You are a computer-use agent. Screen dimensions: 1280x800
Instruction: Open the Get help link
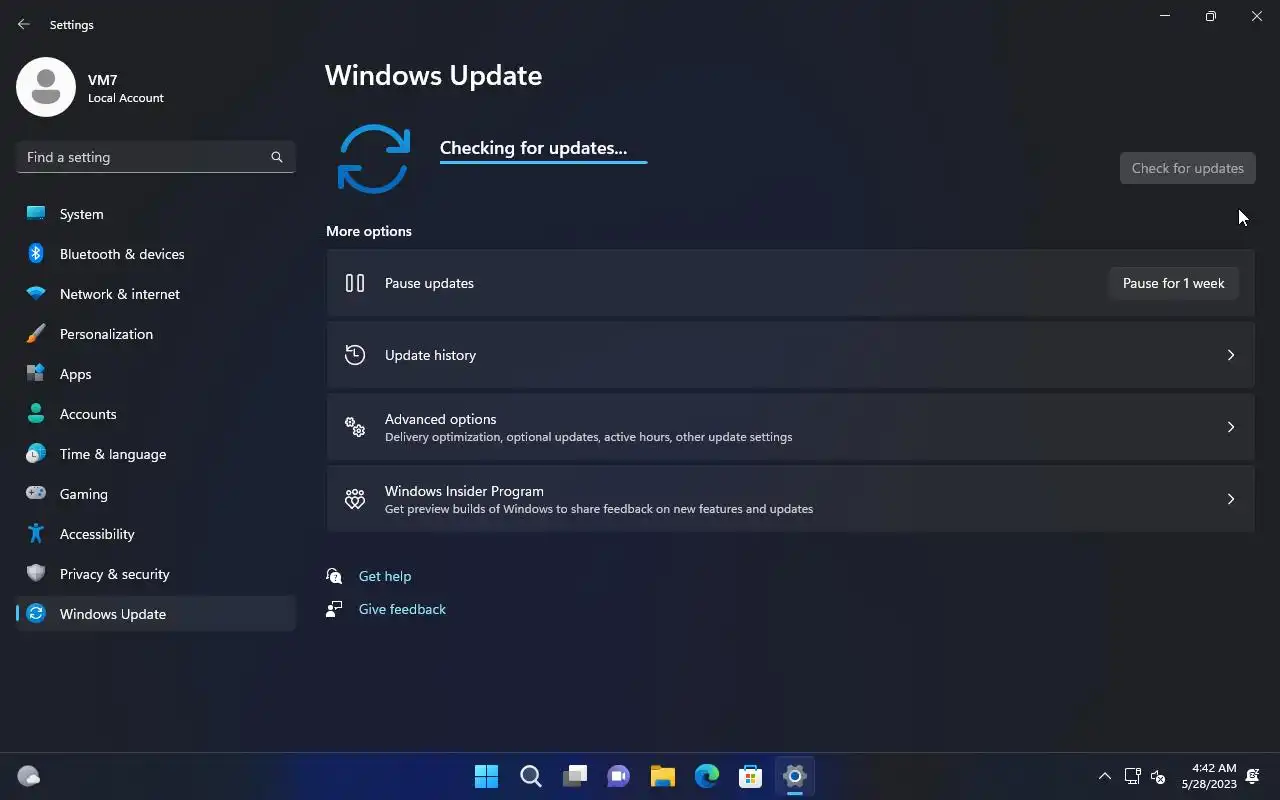pos(385,576)
